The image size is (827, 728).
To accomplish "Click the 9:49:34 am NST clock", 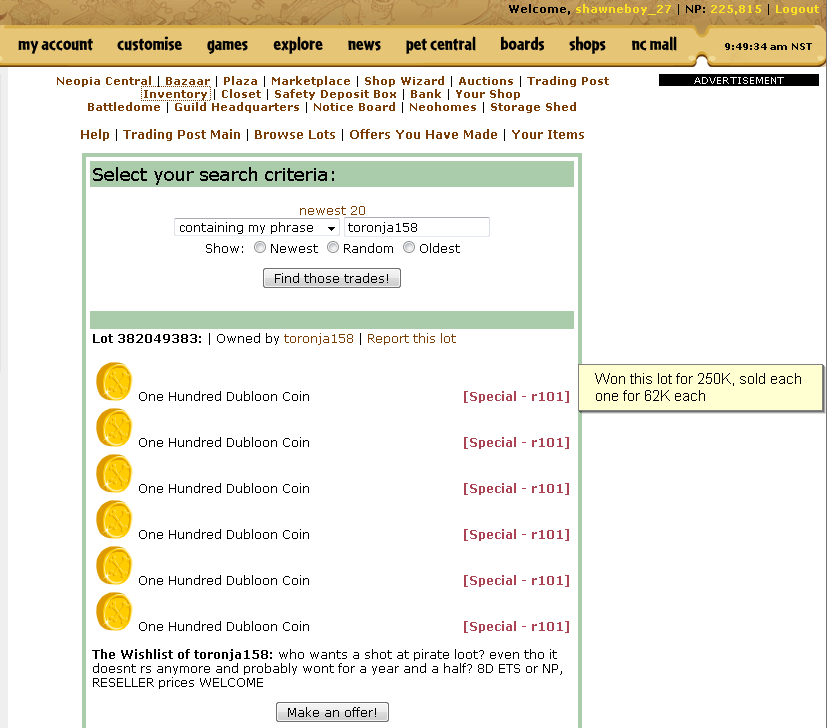I will click(x=768, y=46).
